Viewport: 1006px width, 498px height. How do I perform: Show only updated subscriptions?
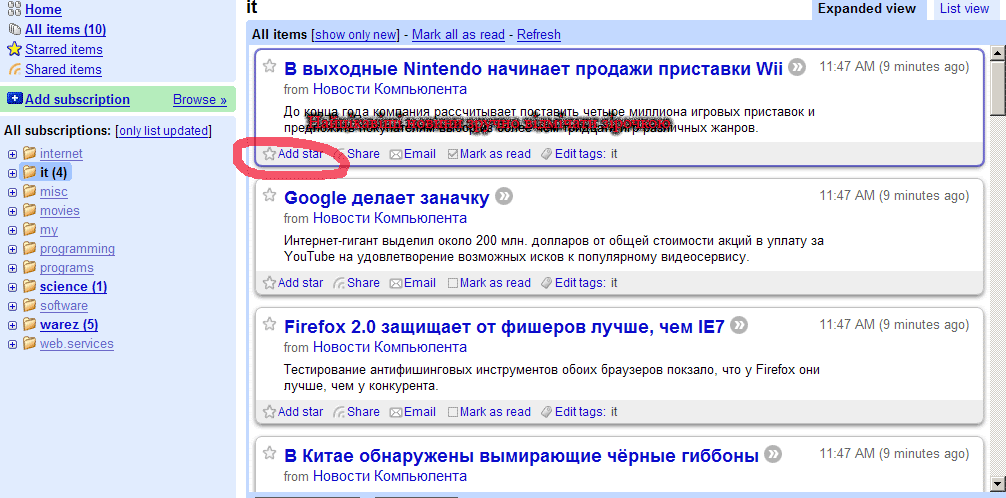click(164, 131)
